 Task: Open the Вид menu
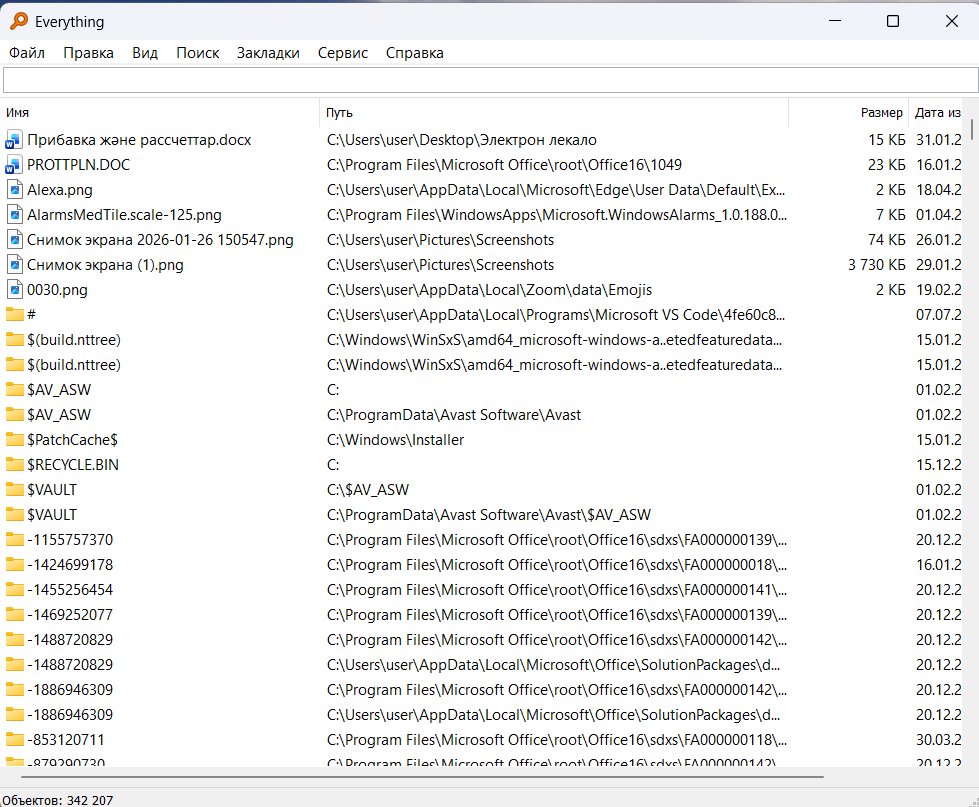click(145, 53)
